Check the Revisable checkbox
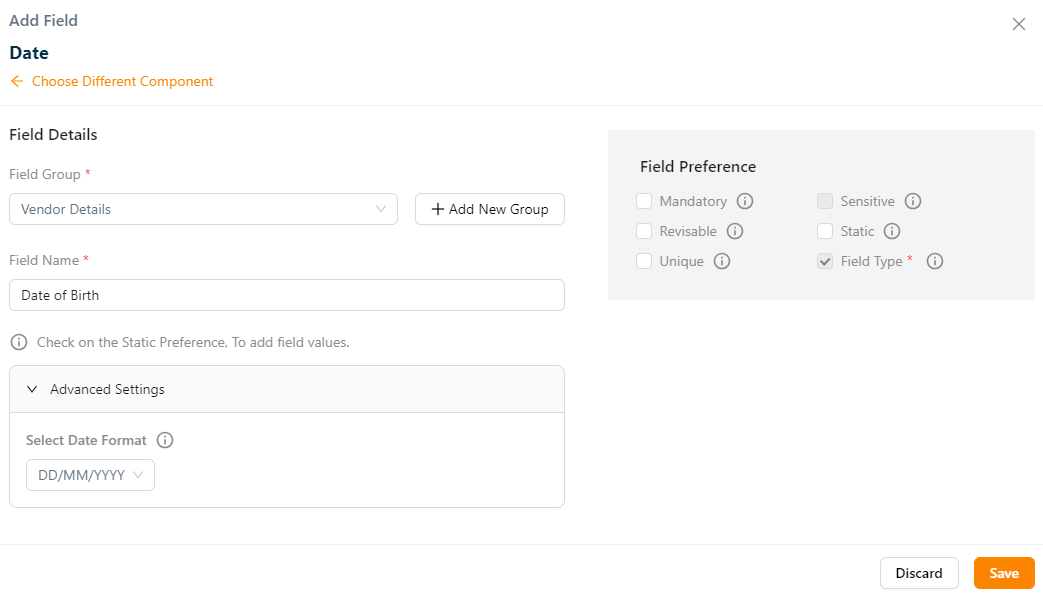Screen dimensions: 1043x597 tap(644, 231)
